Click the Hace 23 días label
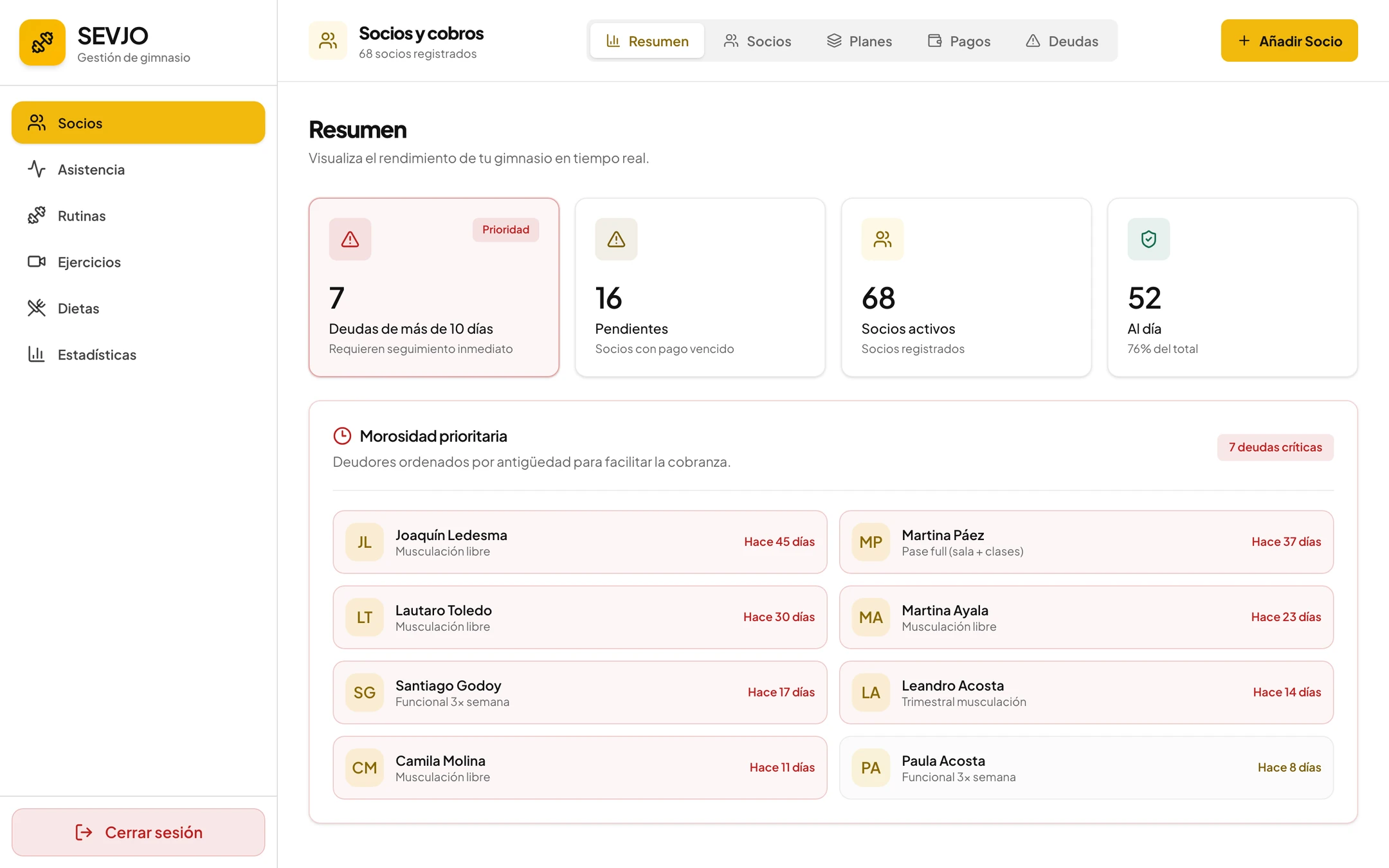1389x868 pixels. click(1286, 617)
